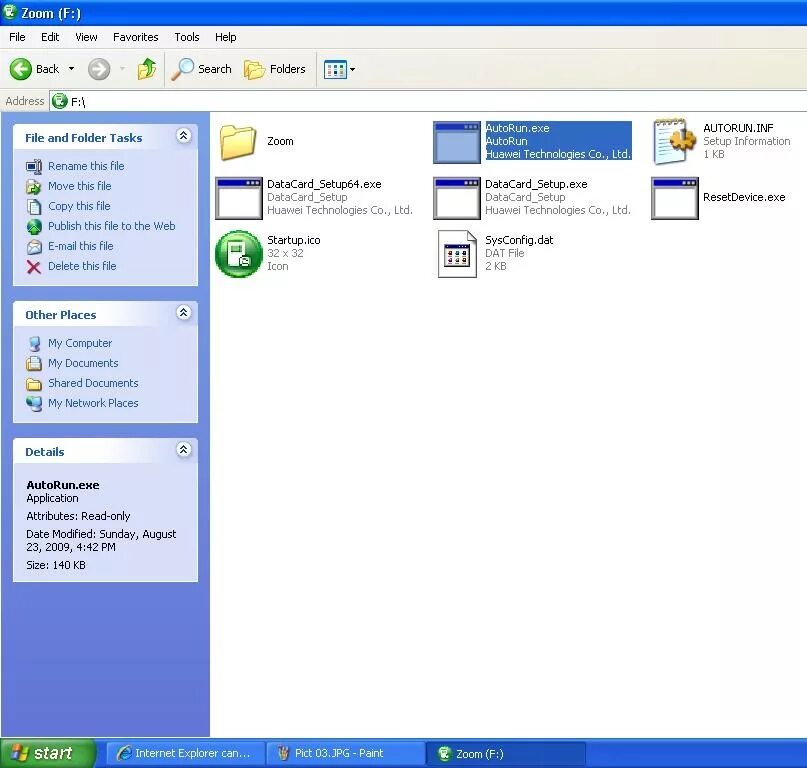Select the DataCard_Setup64.exe icon

[x=239, y=199]
